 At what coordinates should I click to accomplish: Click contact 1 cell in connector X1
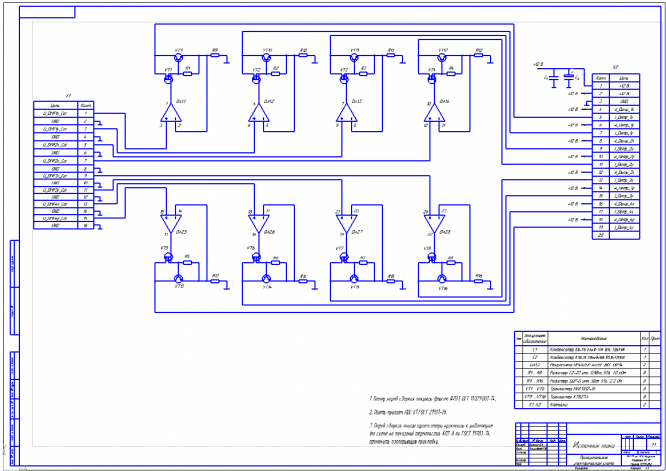pyautogui.click(x=85, y=114)
